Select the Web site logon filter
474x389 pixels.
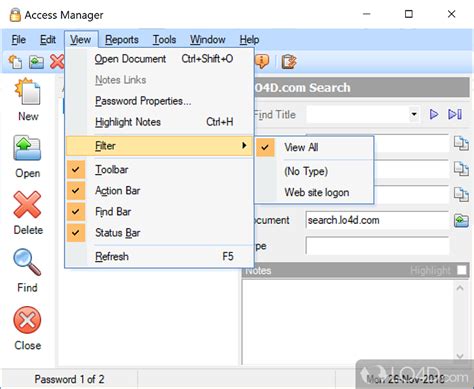[314, 192]
